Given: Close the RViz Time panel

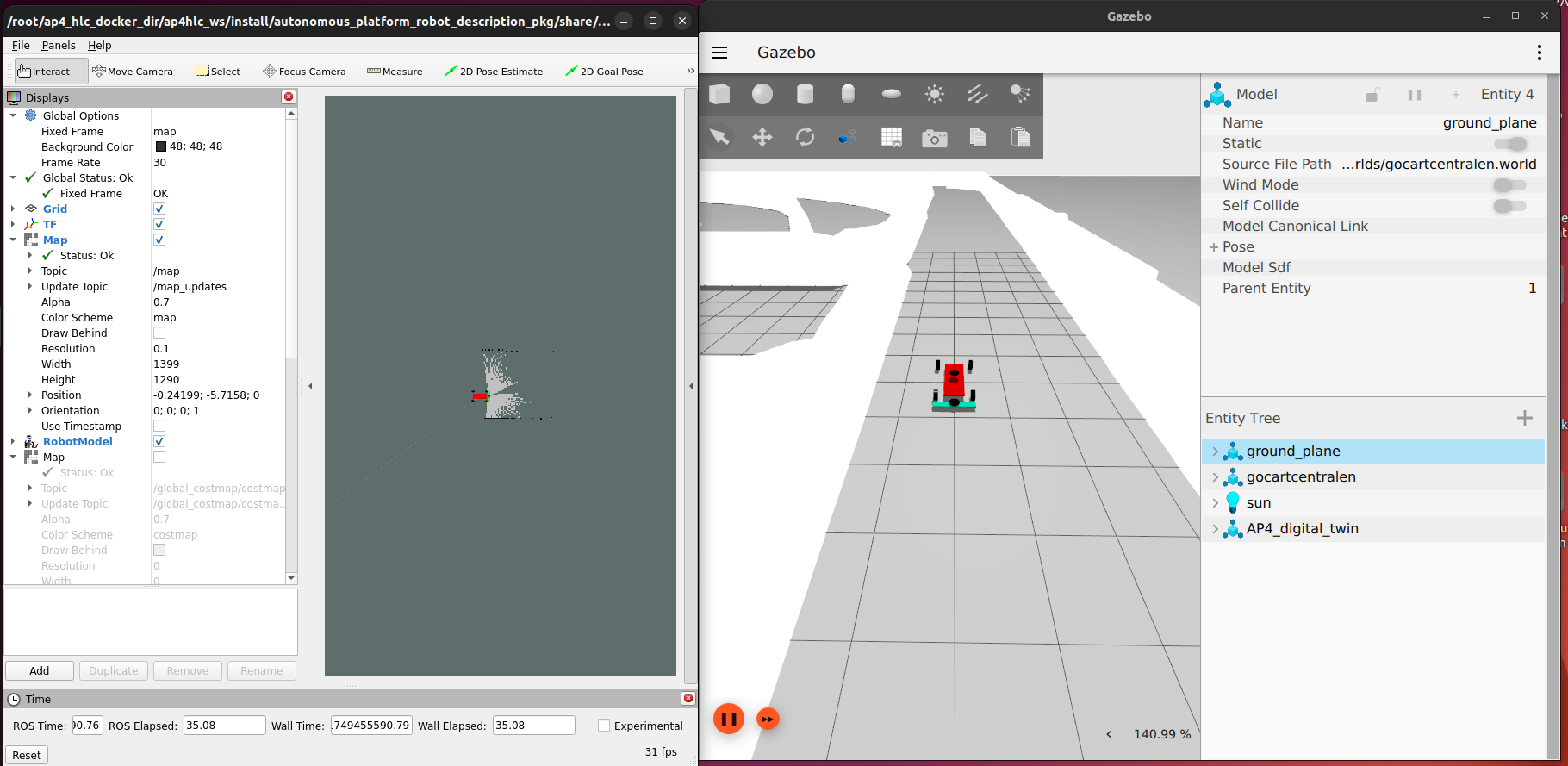Looking at the screenshot, I should [688, 699].
